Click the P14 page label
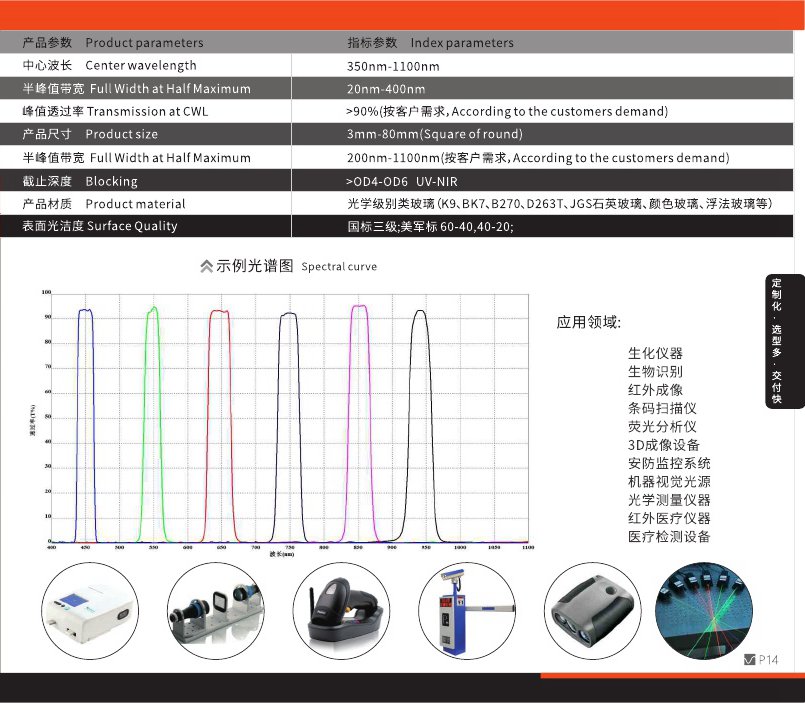The width and height of the screenshot is (805, 703). [766, 661]
